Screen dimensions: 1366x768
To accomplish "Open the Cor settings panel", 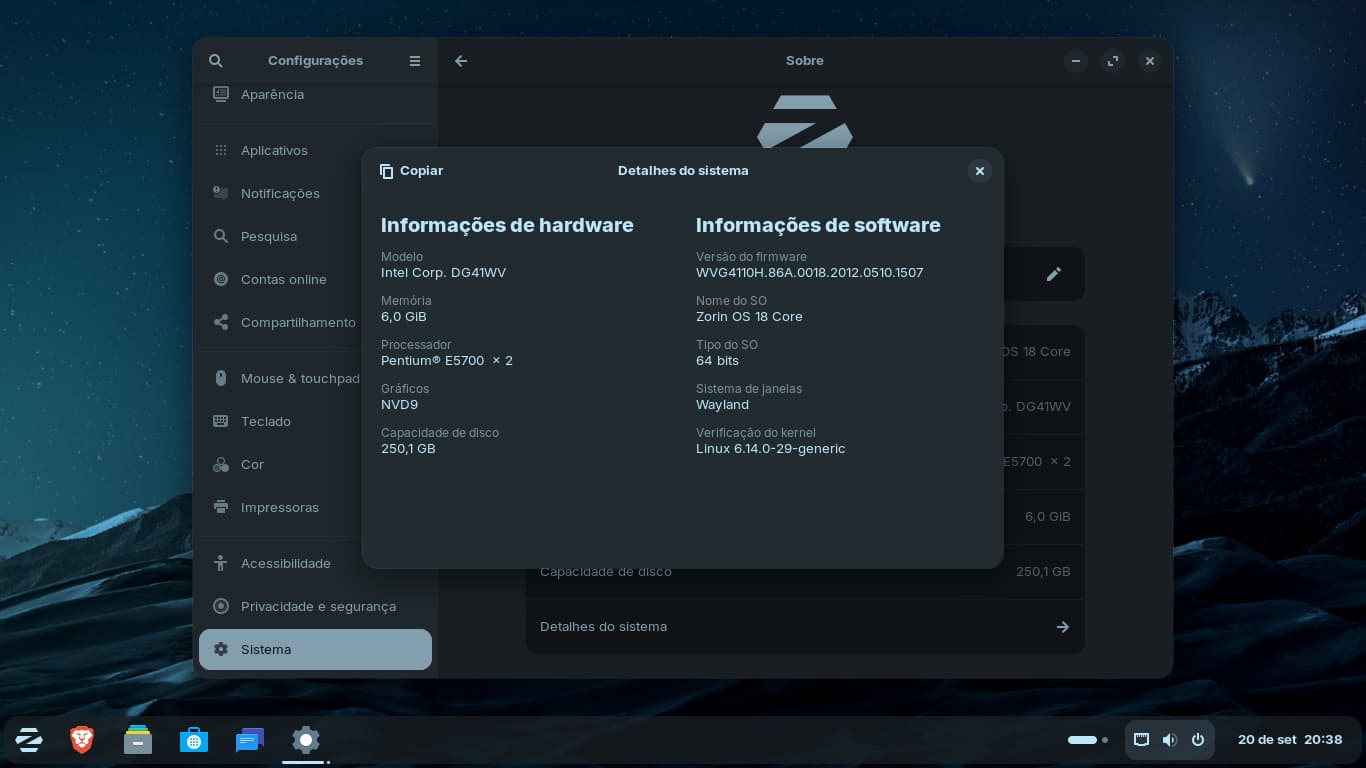I will 252,464.
